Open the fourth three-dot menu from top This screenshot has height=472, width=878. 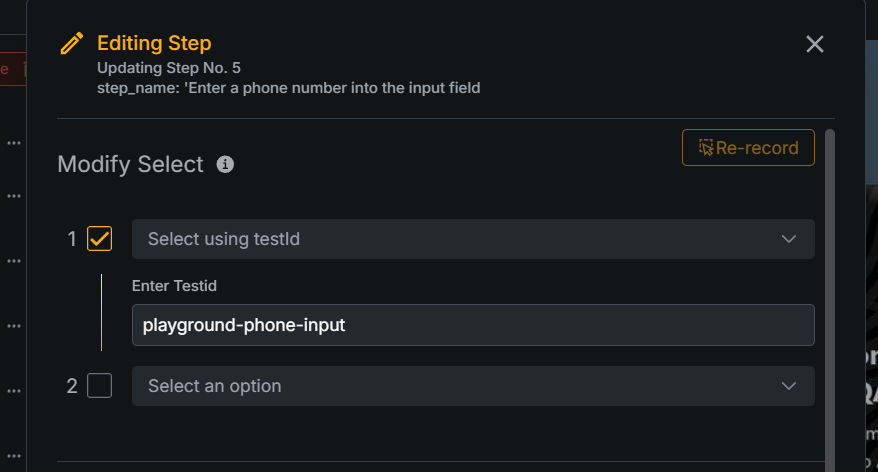[x=14, y=326]
